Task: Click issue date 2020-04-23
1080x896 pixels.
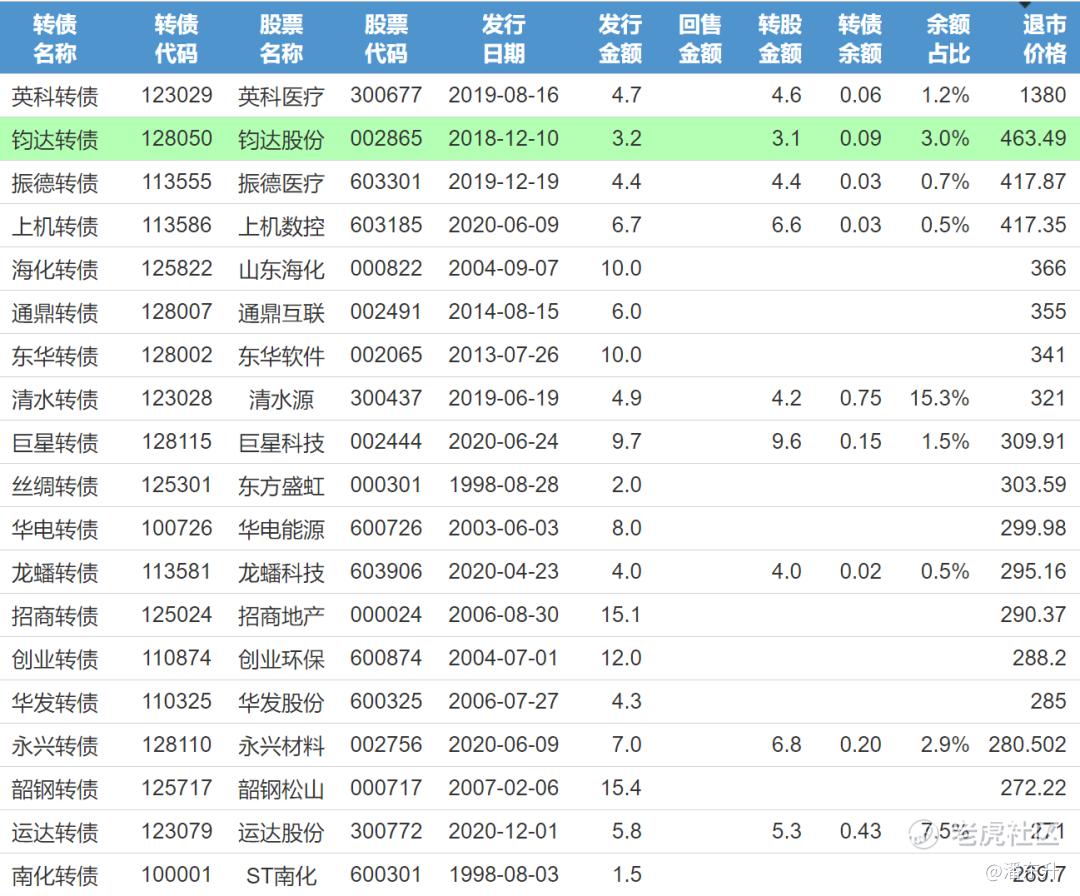Action: [x=503, y=572]
